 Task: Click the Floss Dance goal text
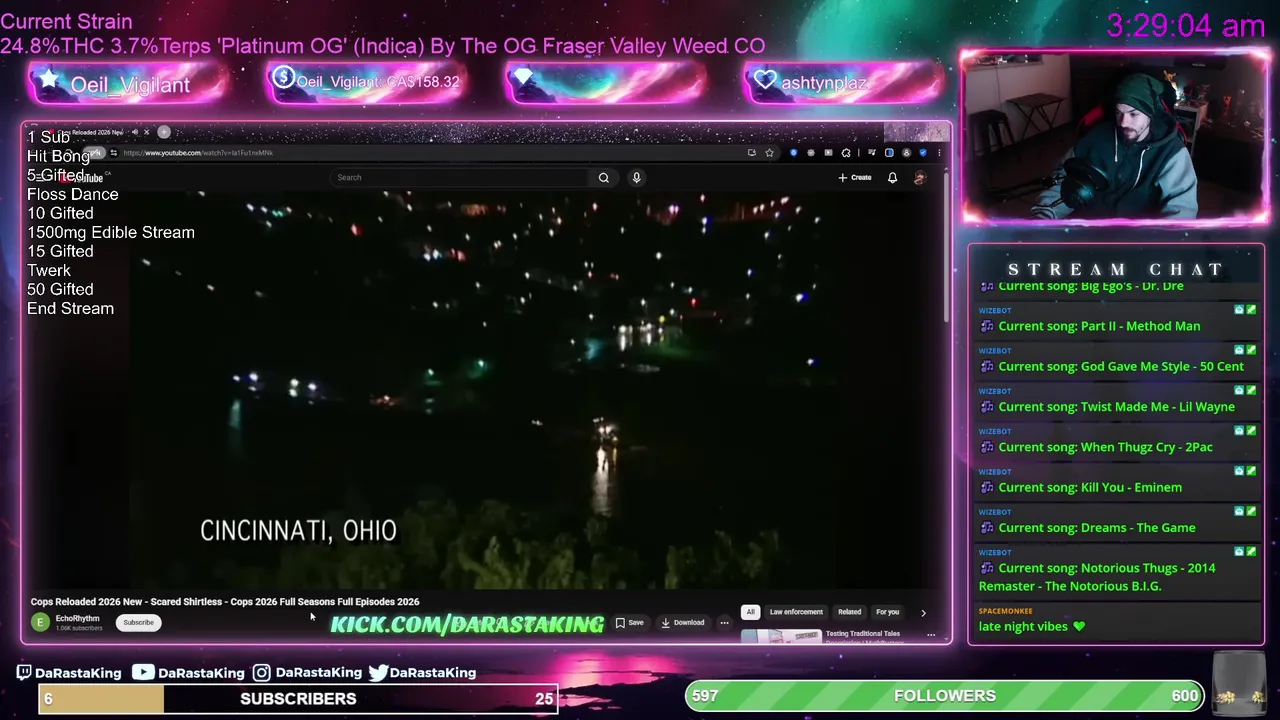[72, 194]
